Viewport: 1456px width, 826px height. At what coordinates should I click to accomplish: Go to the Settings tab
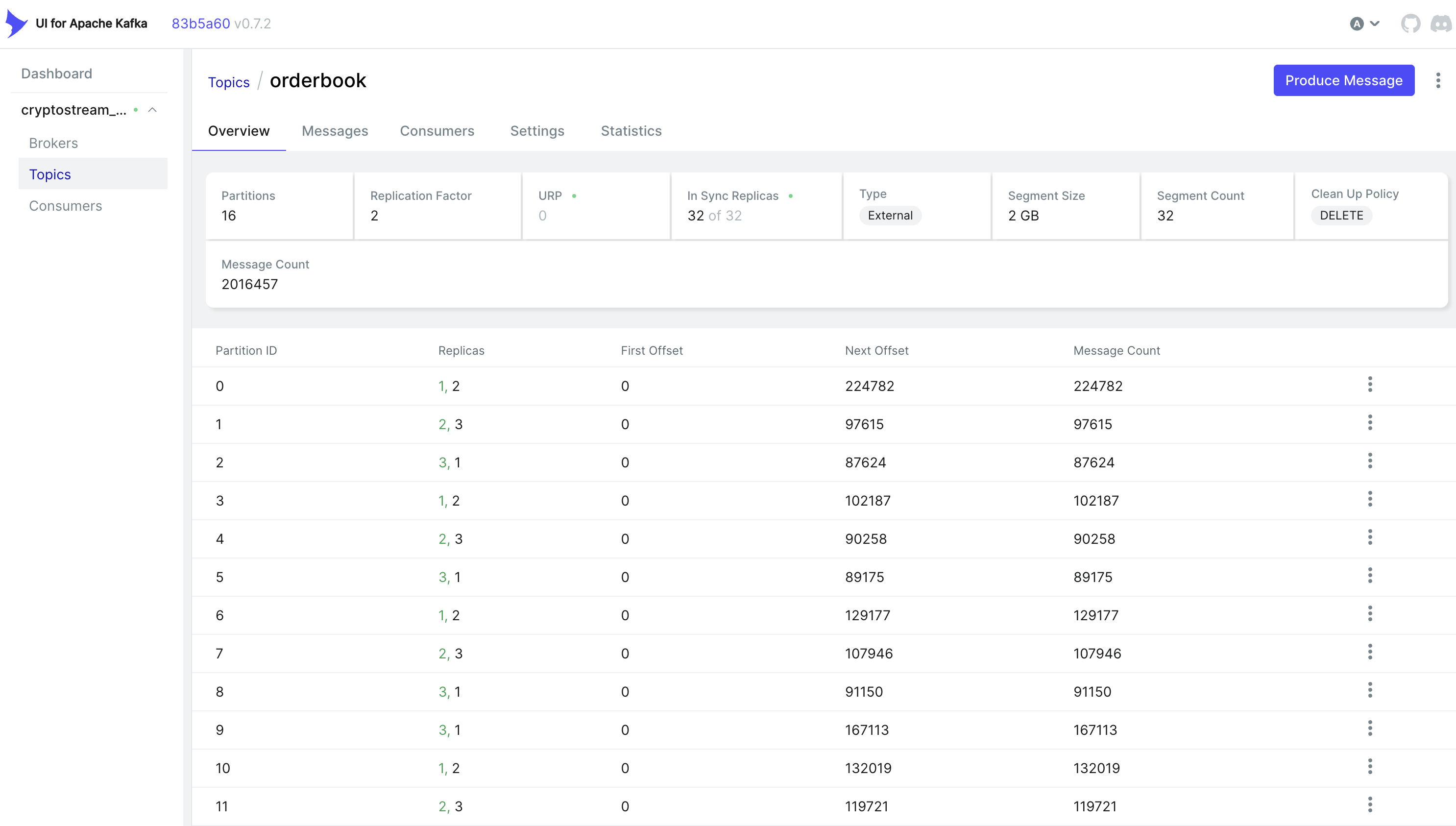(x=536, y=131)
